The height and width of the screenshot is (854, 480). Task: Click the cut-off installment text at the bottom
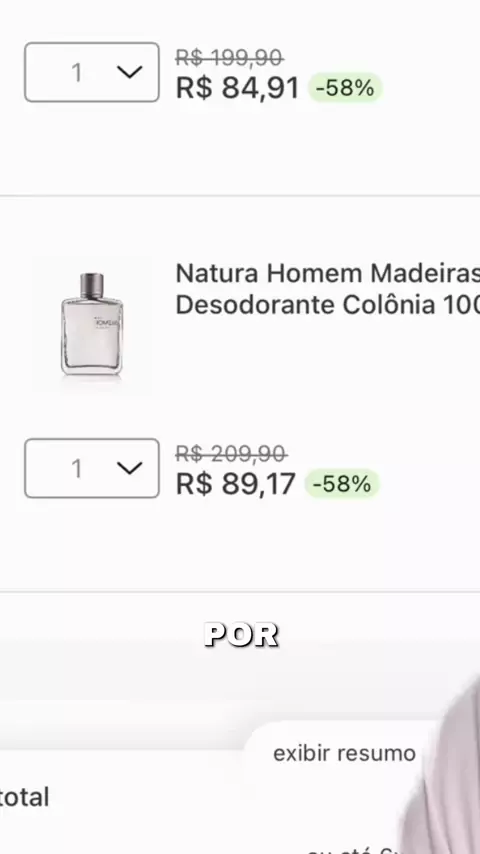356,850
